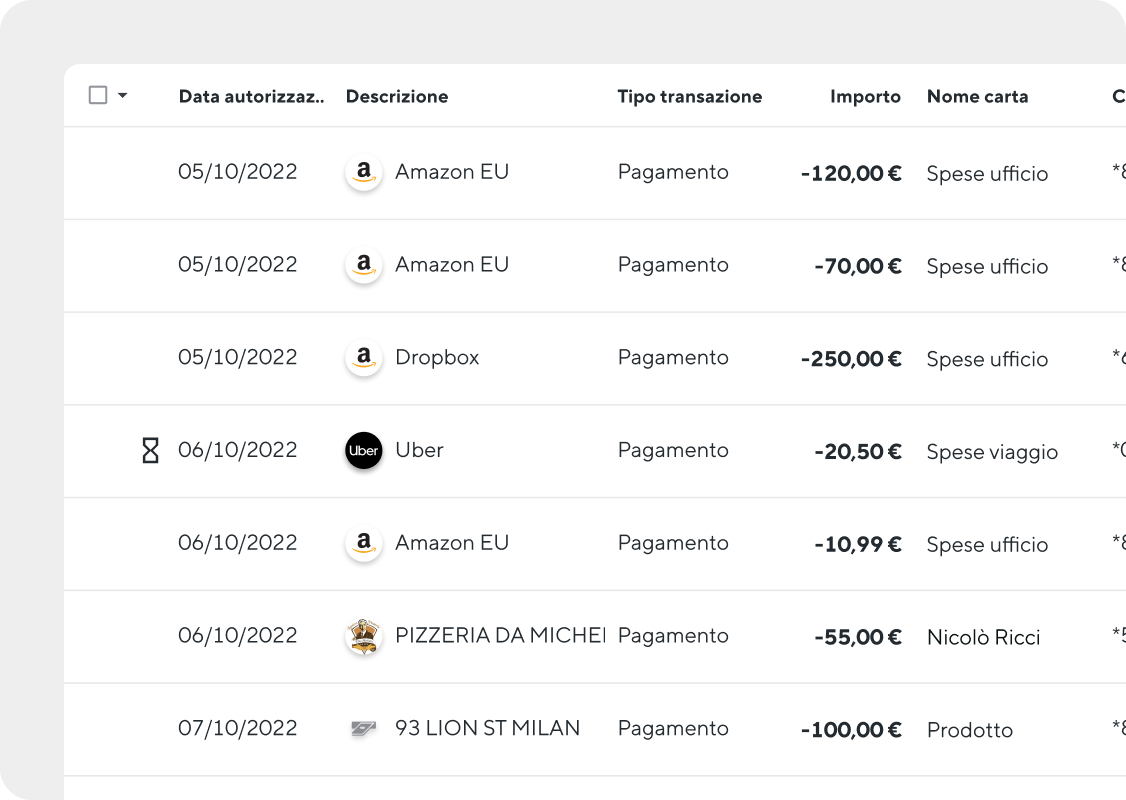
Task: Open the Uber transaction description
Action: 419,450
